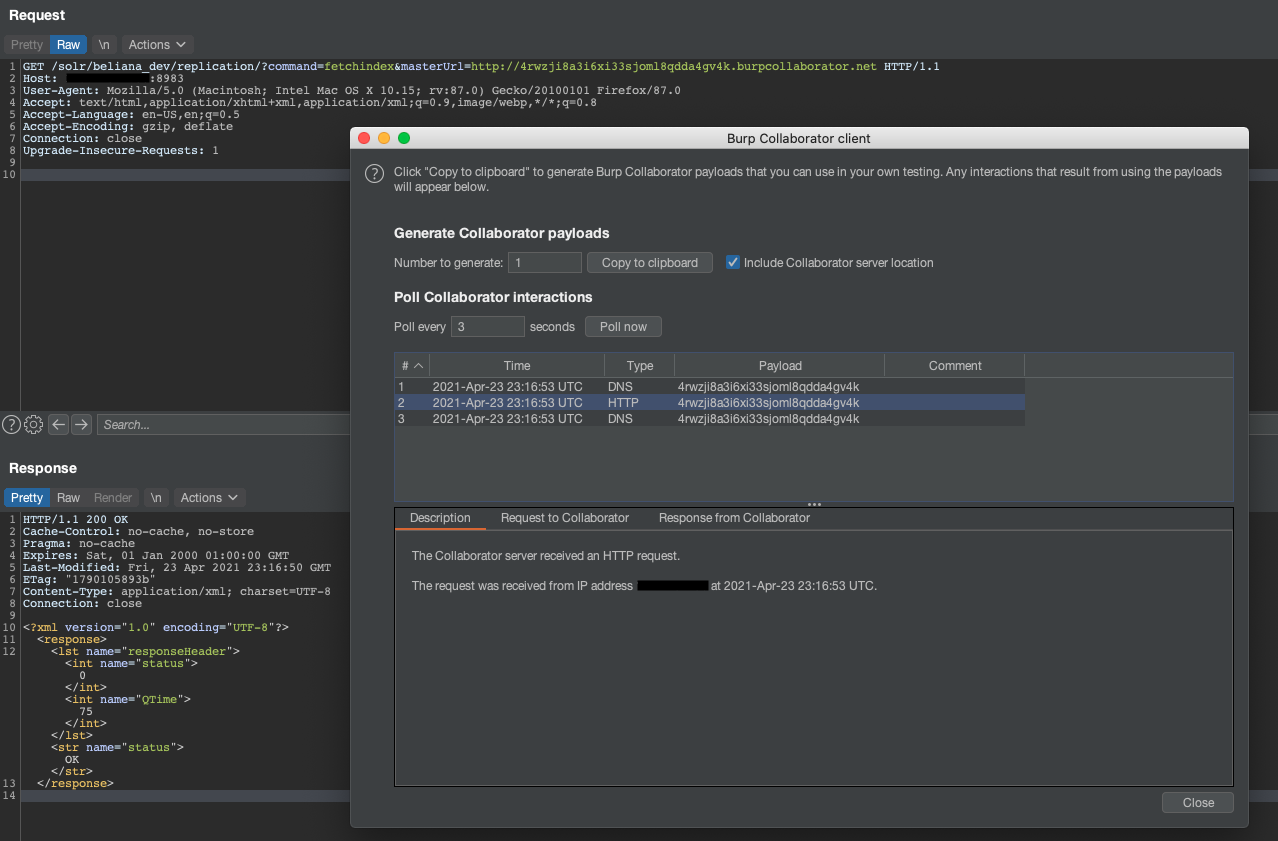
Task: Switch Request view to Raw tab
Action: (x=69, y=45)
